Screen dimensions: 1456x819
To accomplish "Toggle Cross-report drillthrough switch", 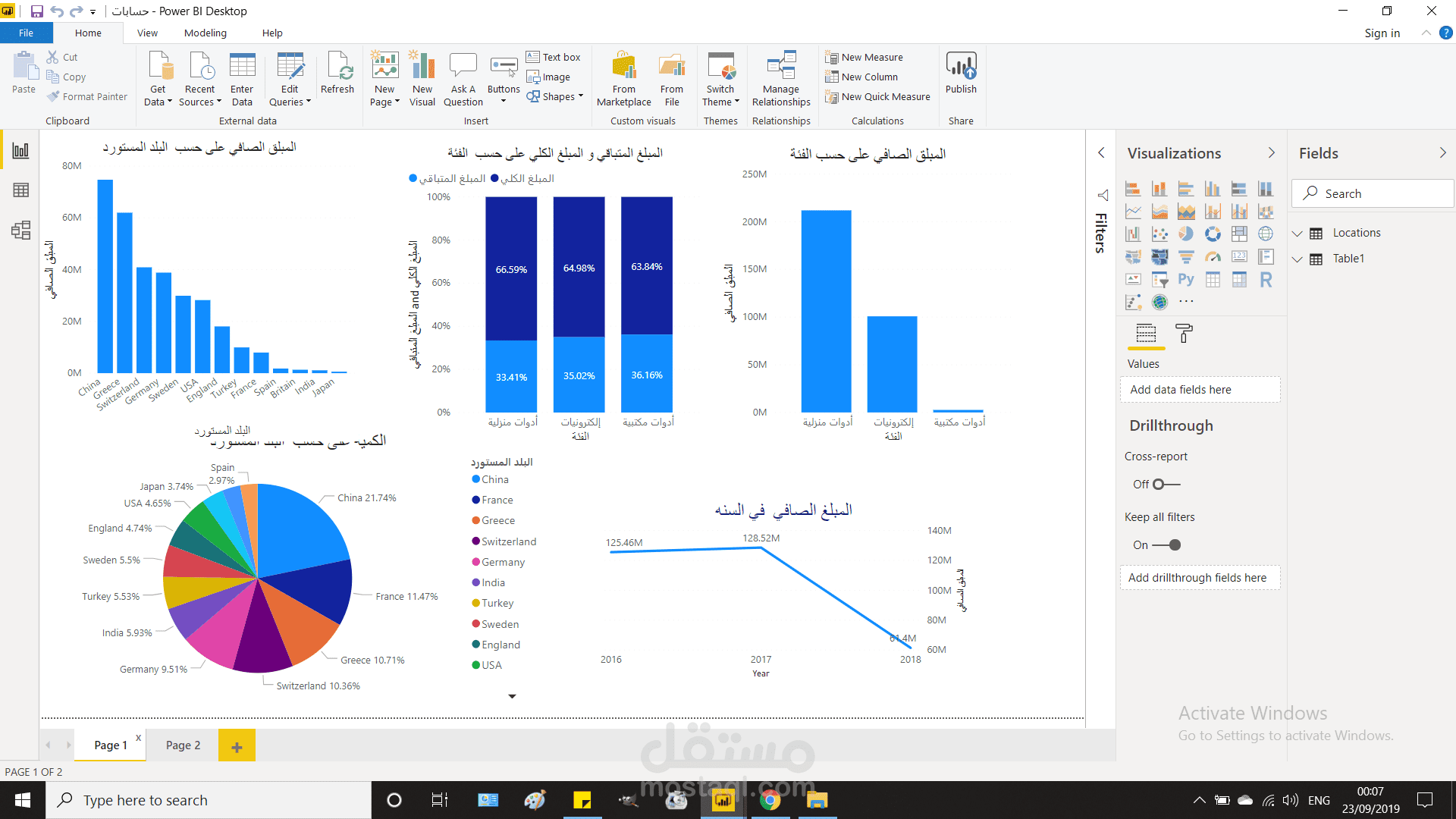I will pos(1166,485).
